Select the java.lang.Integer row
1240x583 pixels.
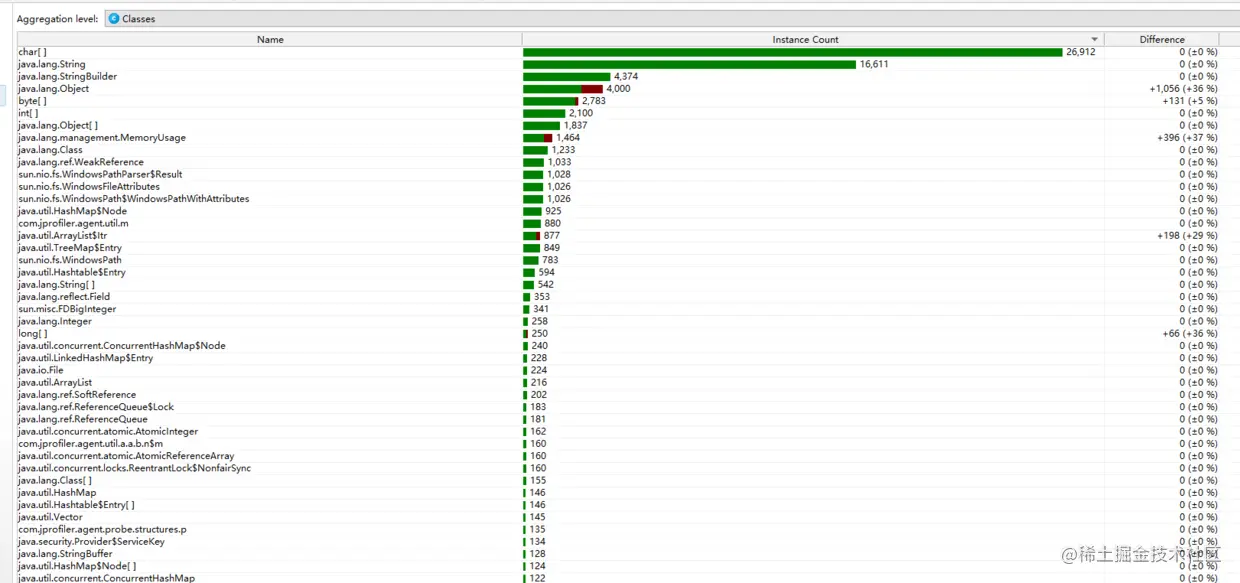618,321
